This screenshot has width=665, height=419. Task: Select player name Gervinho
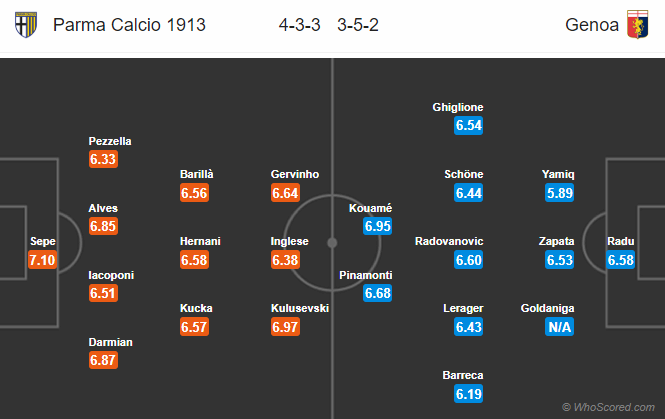295,174
